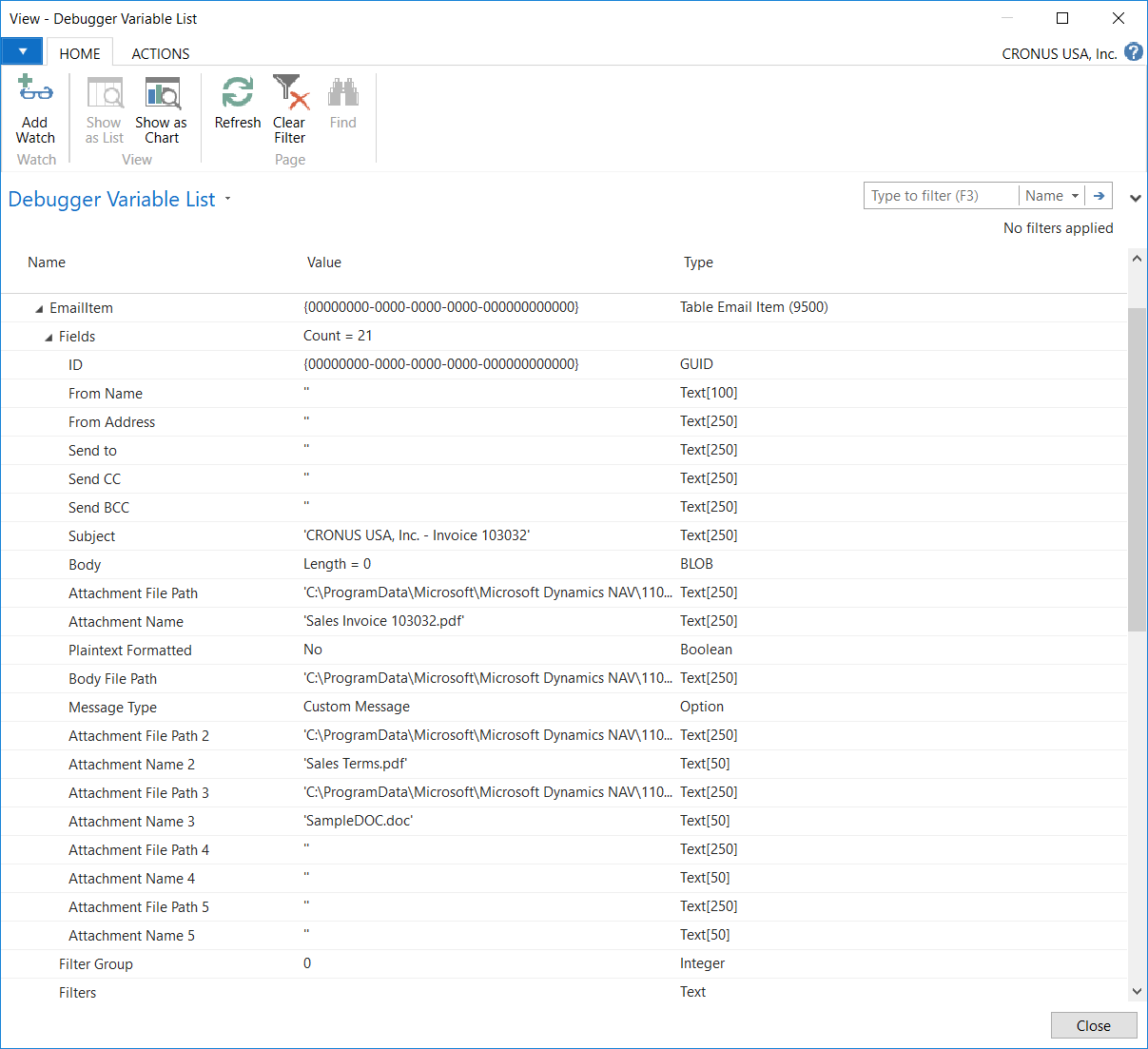The width and height of the screenshot is (1148, 1049).
Task: Expand the filter pane chevron
Action: pos(1135,199)
